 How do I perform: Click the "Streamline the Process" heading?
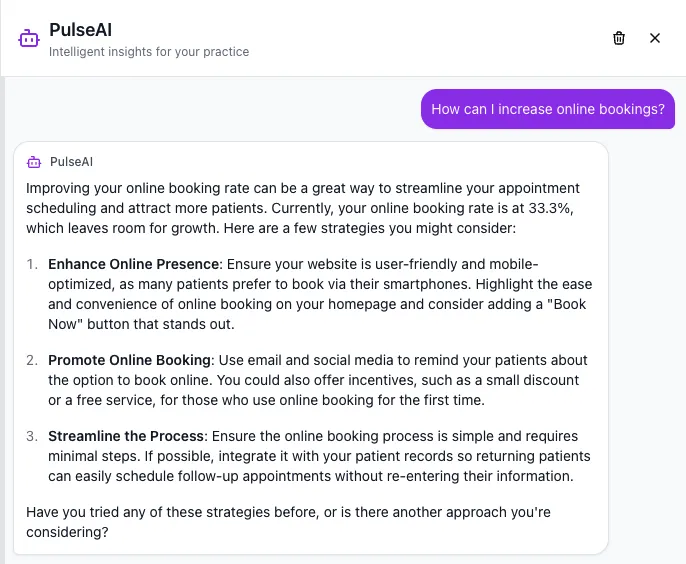(126, 436)
